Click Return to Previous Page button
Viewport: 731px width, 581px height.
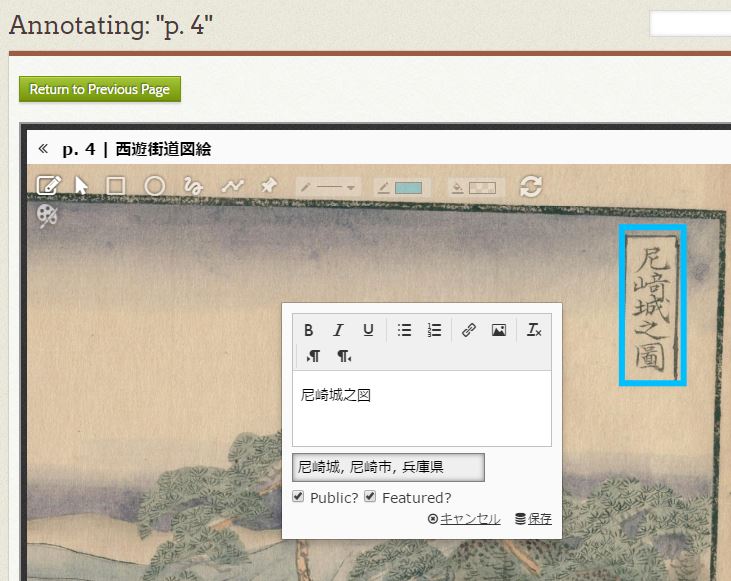[x=100, y=89]
